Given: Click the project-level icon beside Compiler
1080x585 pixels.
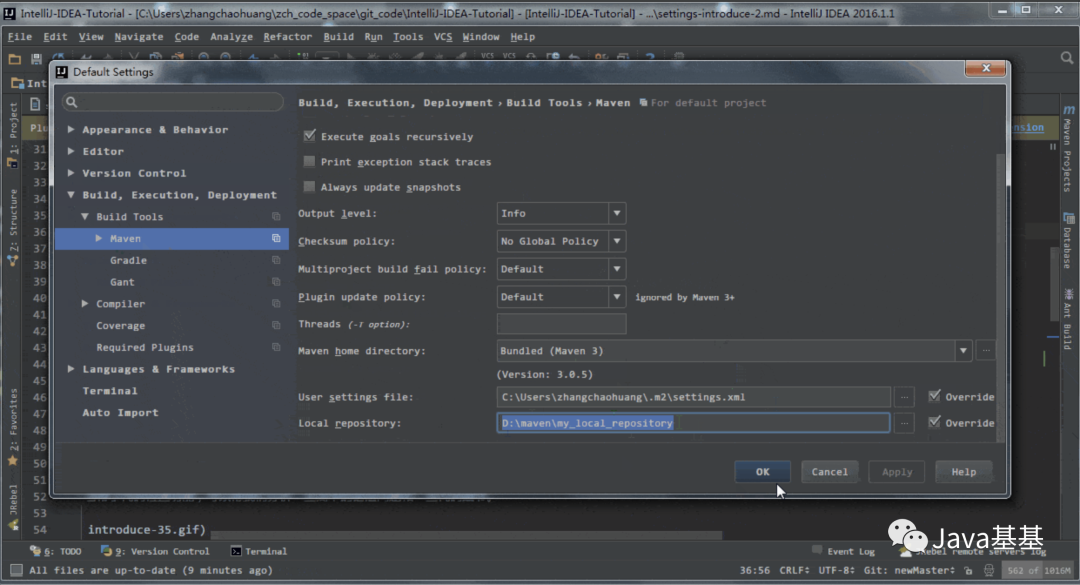Looking at the screenshot, I should point(276,304).
